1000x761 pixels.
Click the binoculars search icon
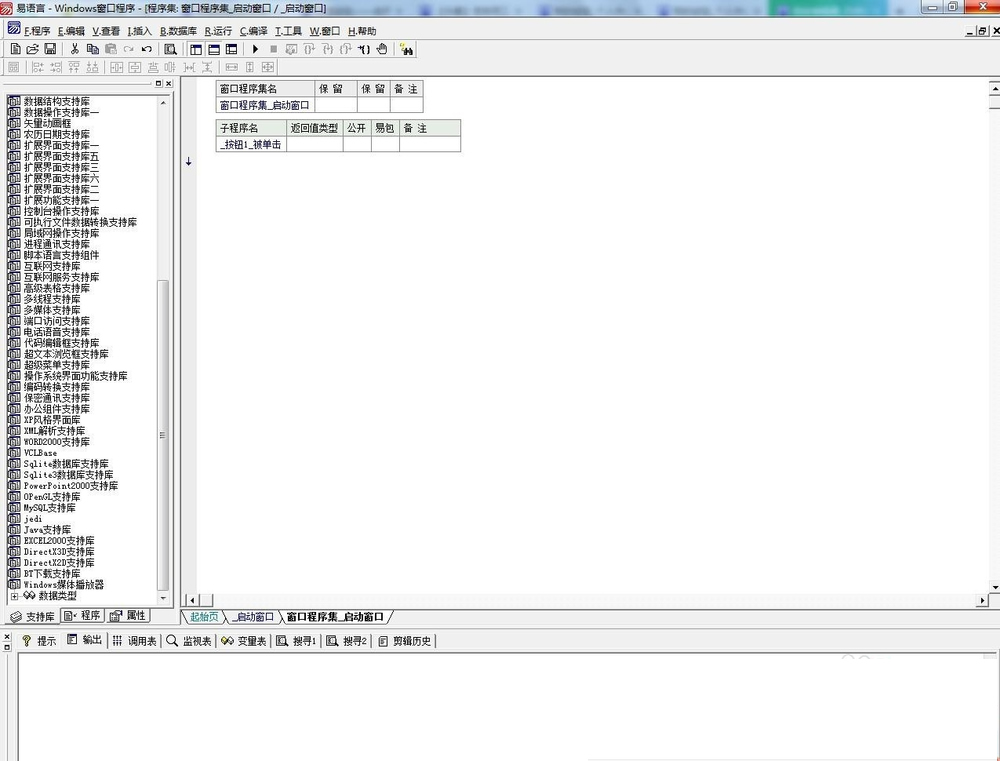click(406, 49)
